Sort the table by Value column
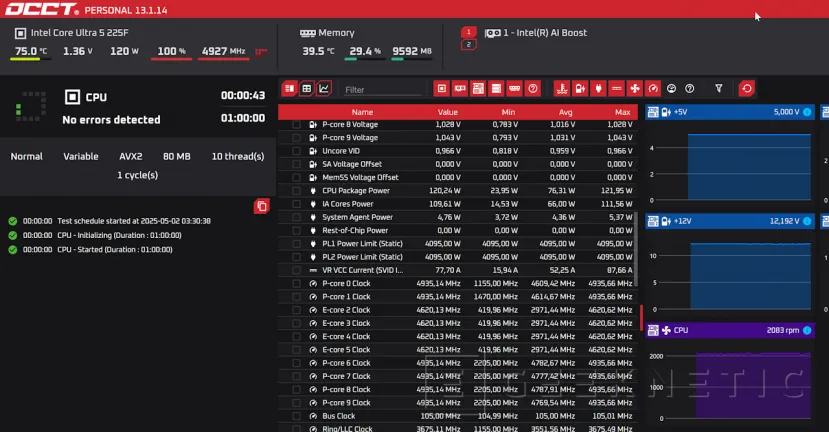Image resolution: width=829 pixels, height=432 pixels. 447,112
